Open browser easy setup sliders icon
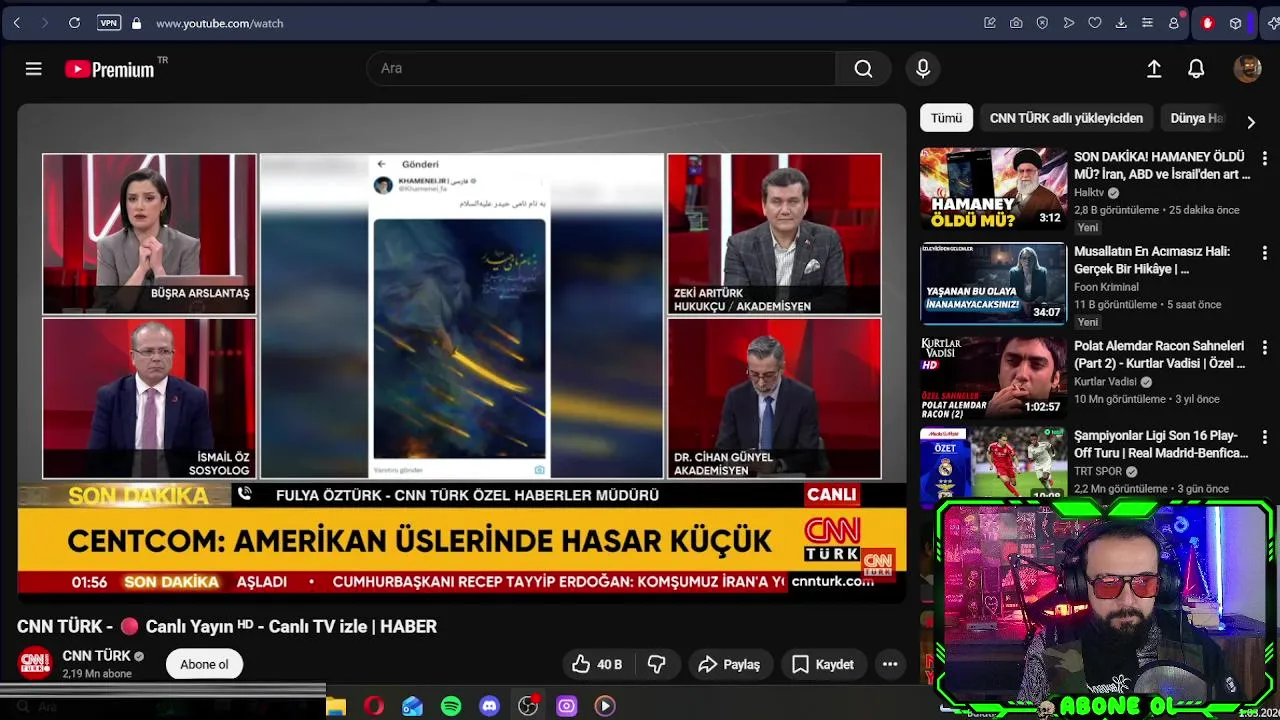The height and width of the screenshot is (720, 1280). [1147, 23]
